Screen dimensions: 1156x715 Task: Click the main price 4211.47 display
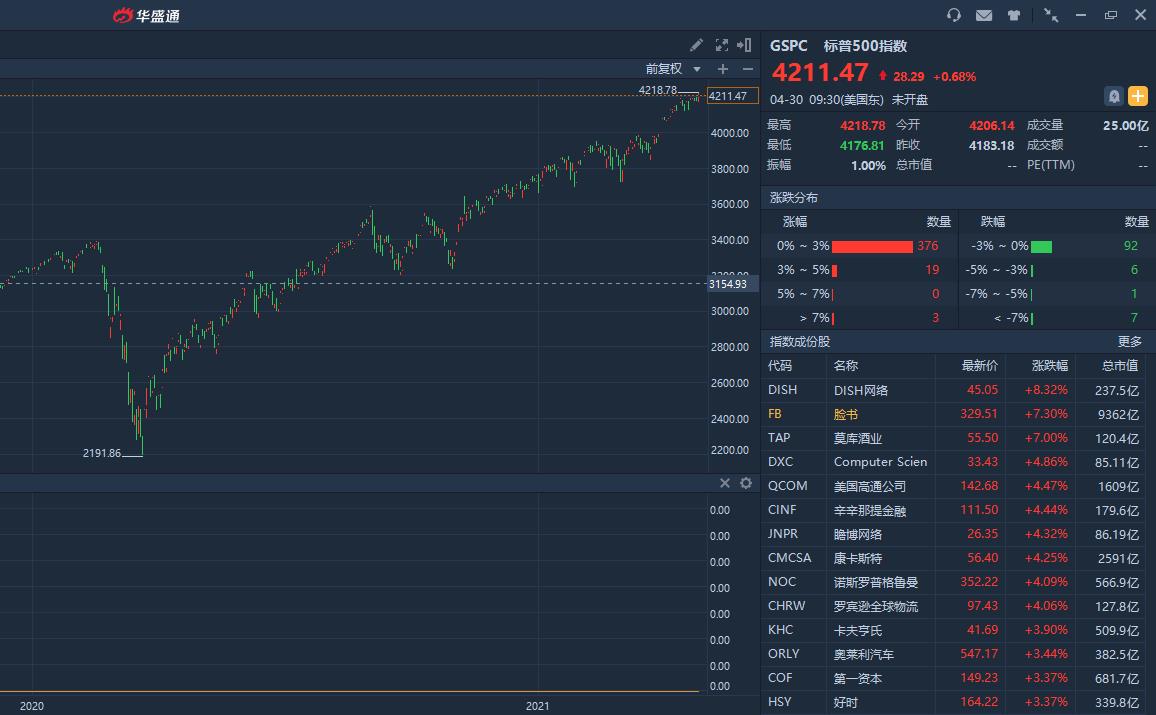[820, 73]
